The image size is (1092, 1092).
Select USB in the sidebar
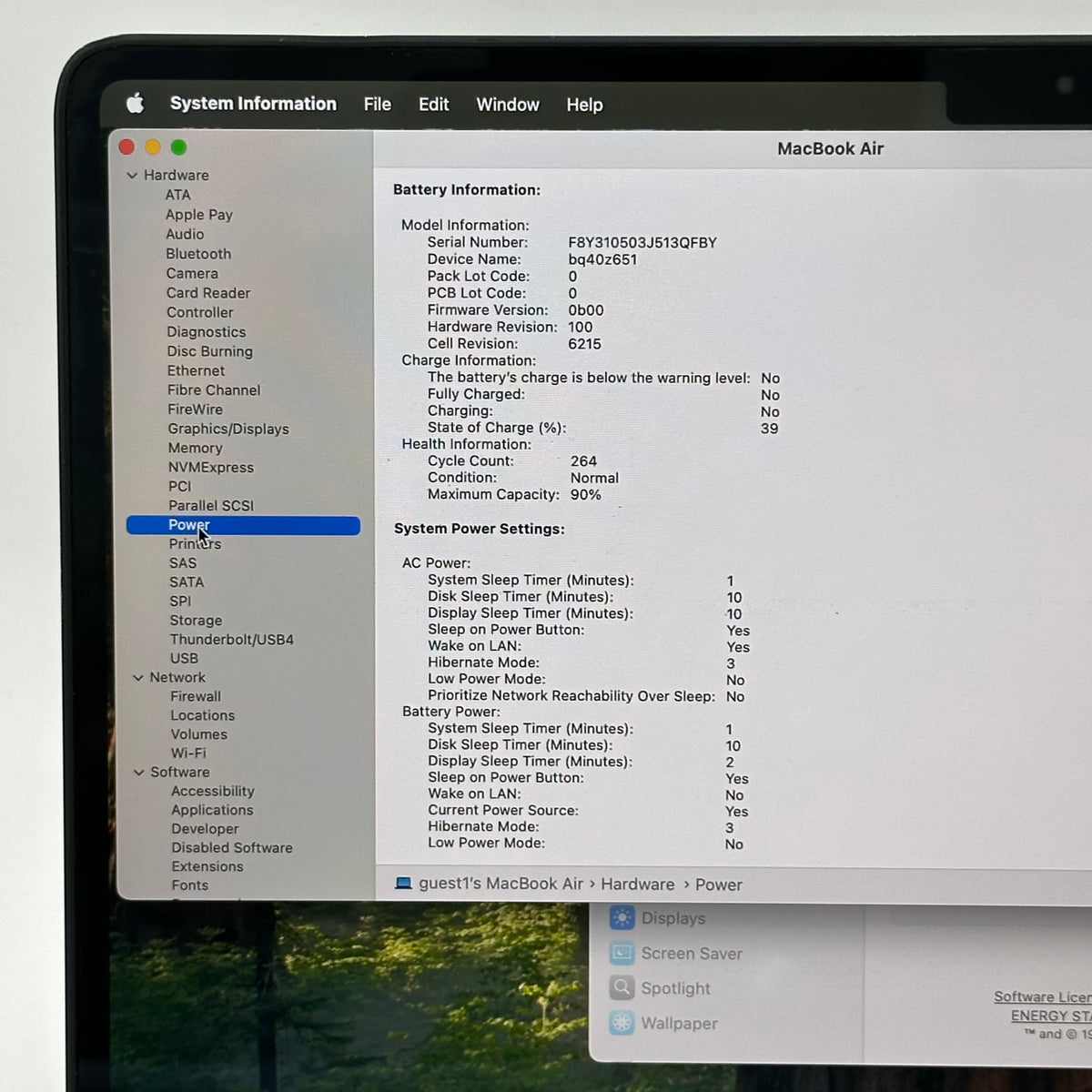point(184,658)
